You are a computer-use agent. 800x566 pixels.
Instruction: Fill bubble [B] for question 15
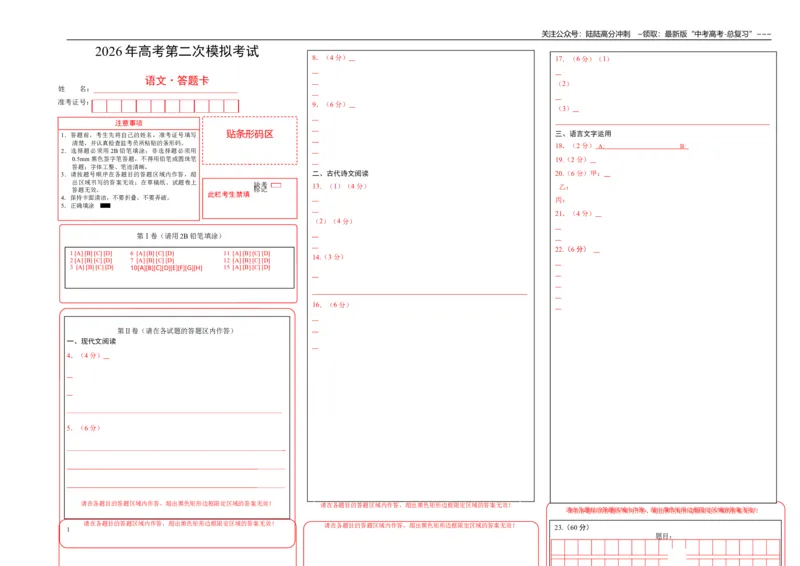[246, 267]
